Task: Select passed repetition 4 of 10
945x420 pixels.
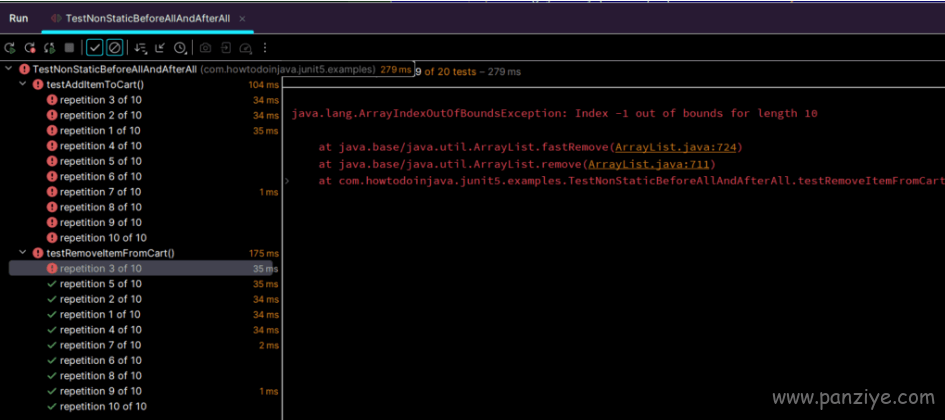Action: 101,330
